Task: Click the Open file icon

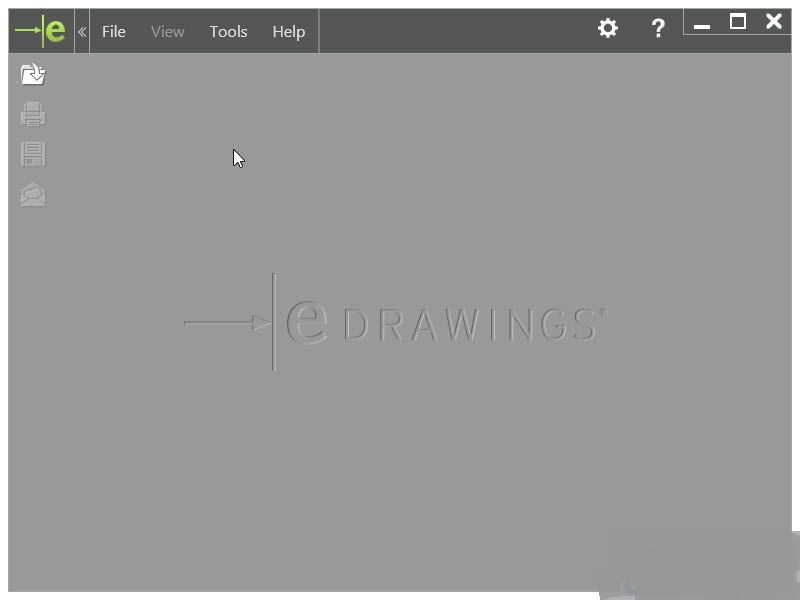Action: (33, 75)
